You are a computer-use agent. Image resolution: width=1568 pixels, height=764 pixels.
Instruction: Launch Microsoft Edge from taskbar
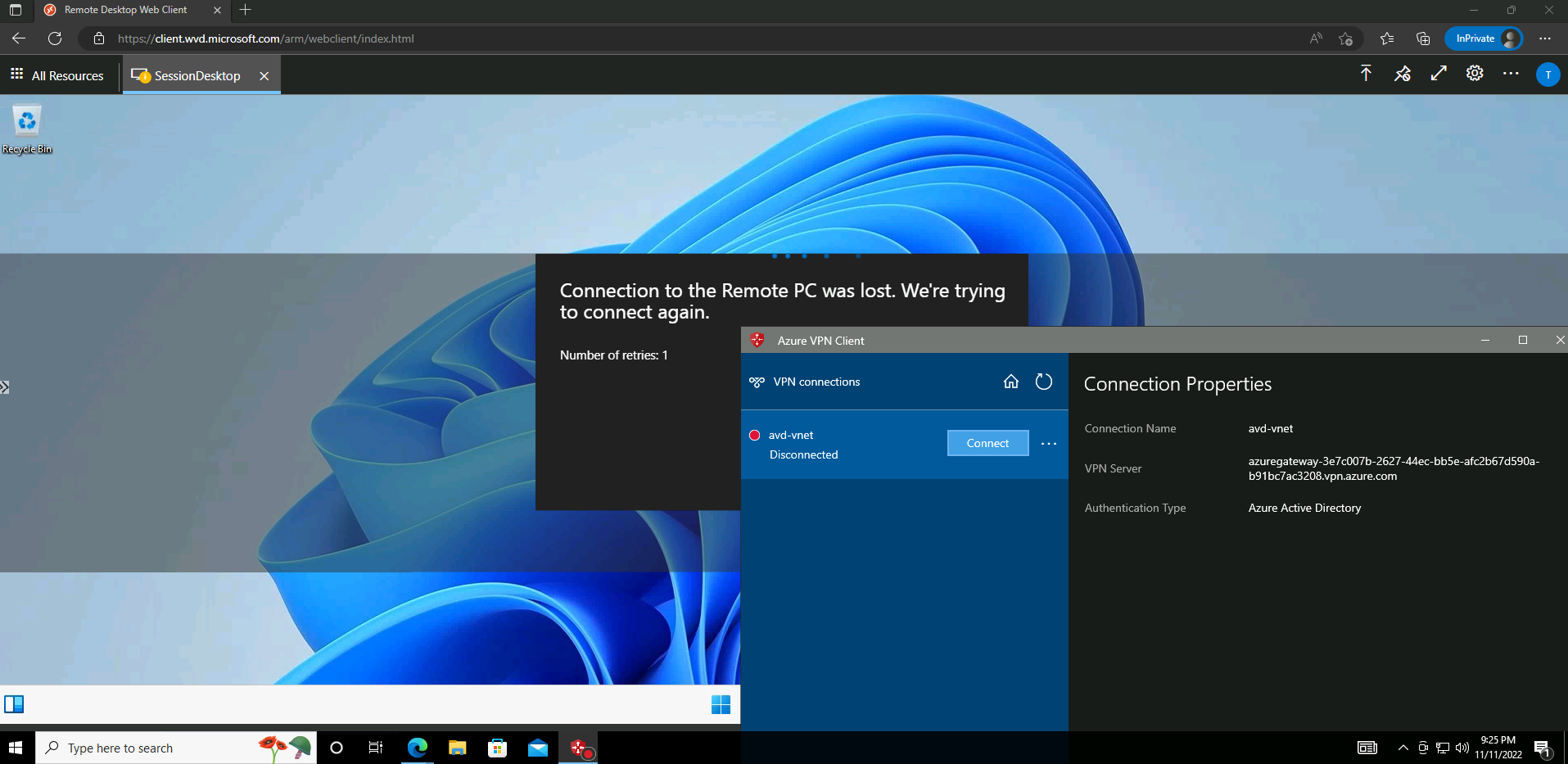[417, 748]
